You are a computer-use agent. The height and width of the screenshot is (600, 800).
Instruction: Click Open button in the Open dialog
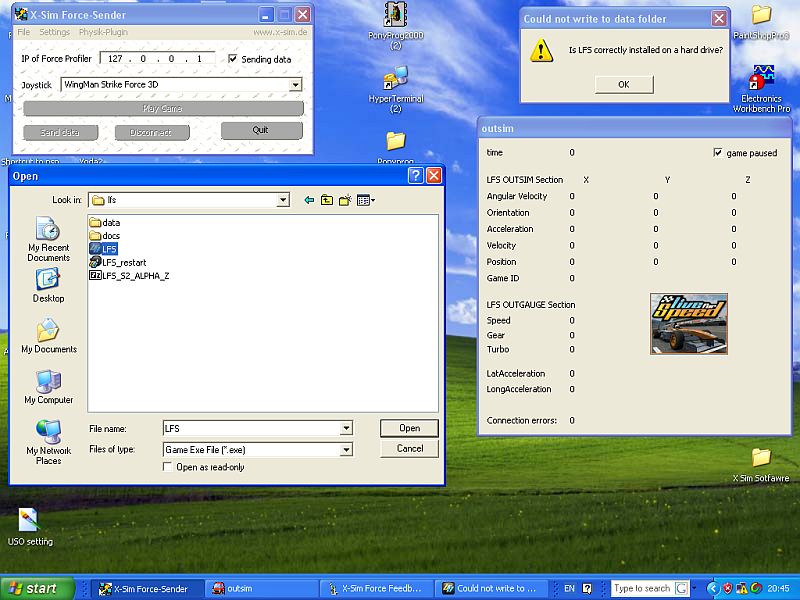tap(409, 428)
